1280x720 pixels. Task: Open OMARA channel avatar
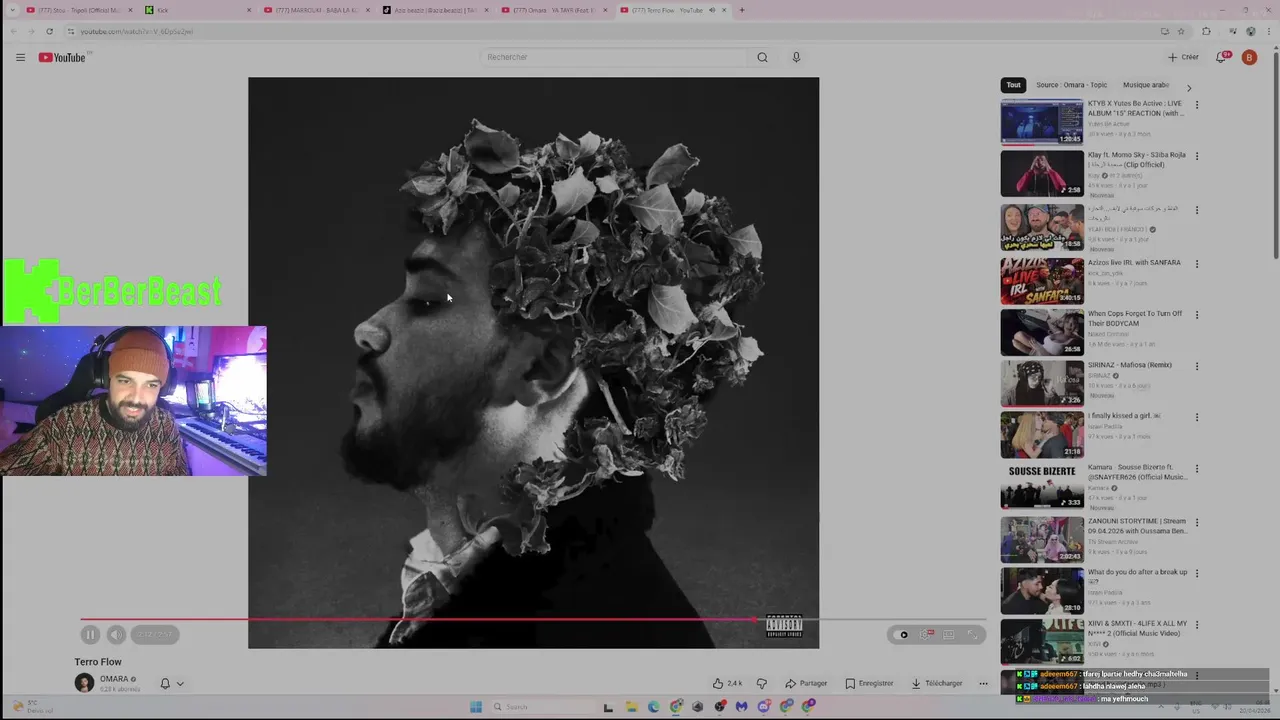pyautogui.click(x=84, y=683)
